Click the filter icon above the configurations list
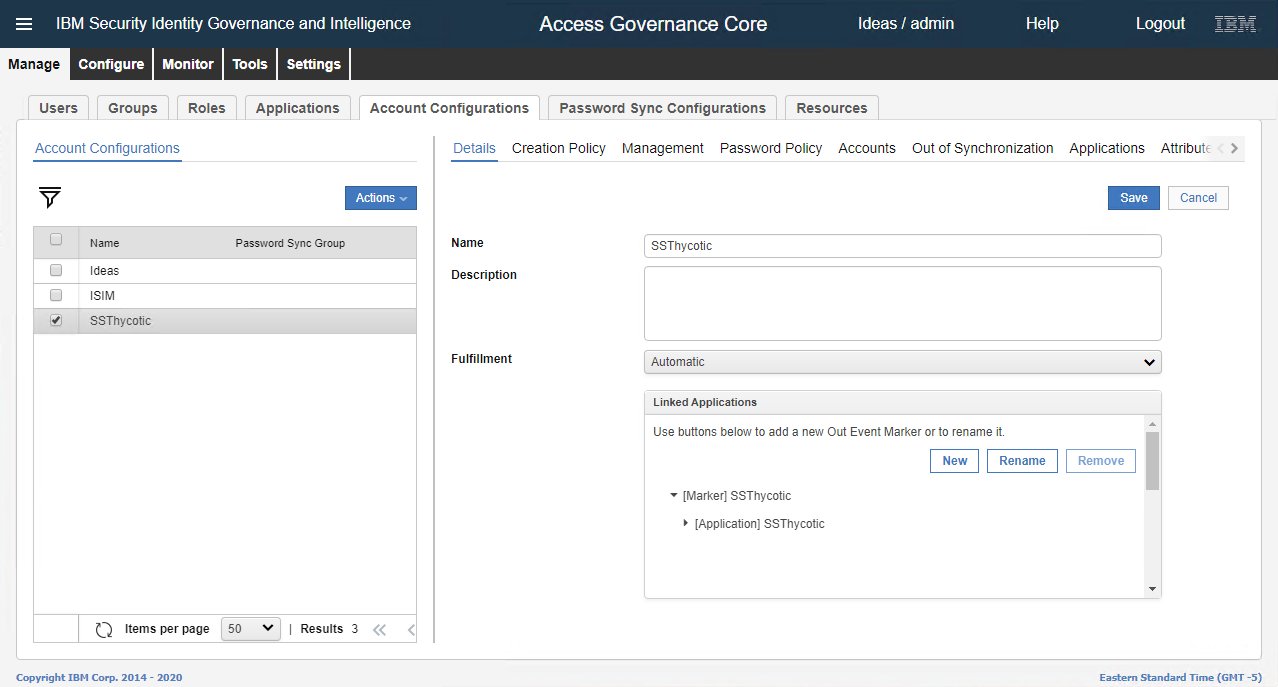 tap(48, 198)
